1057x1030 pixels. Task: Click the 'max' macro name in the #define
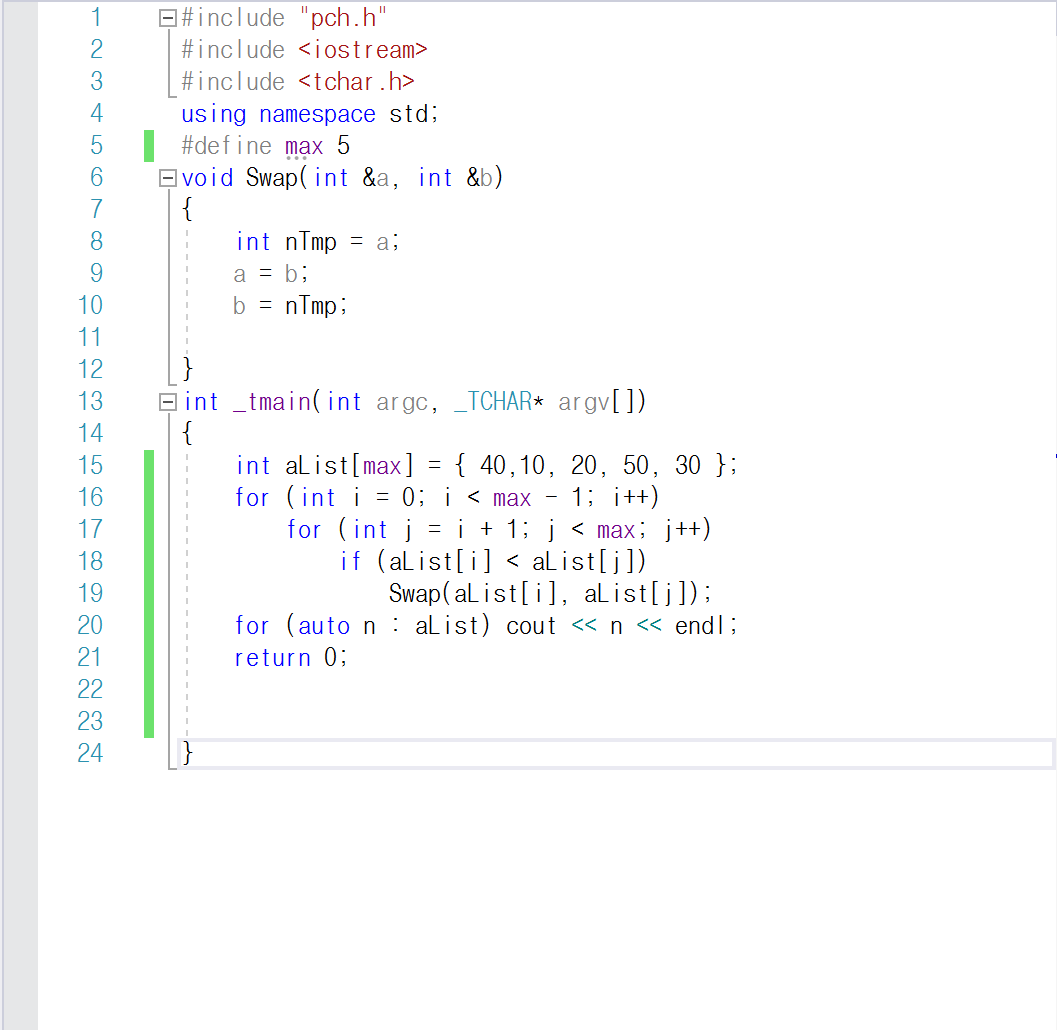pos(304,146)
